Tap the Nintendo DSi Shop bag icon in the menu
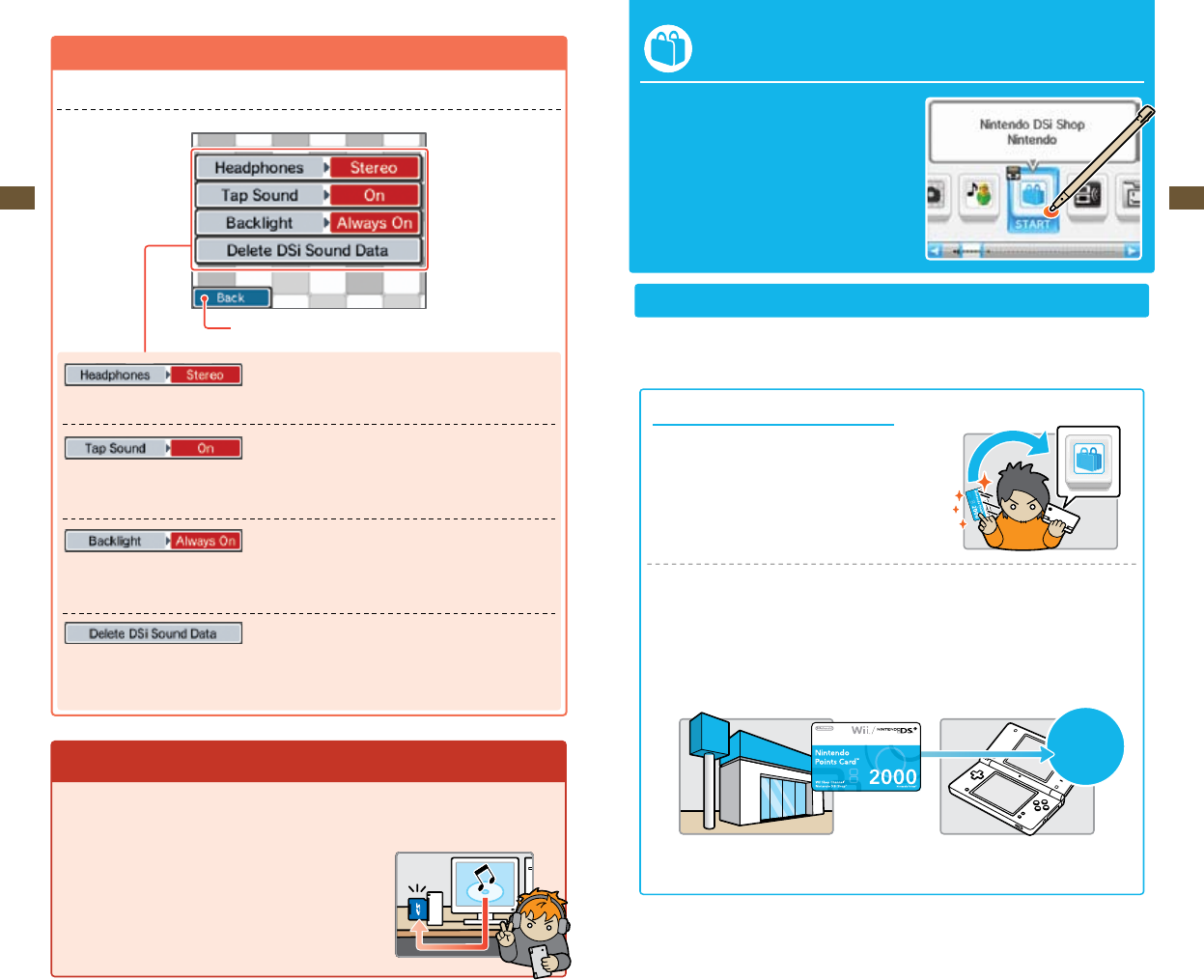 pyautogui.click(x=1033, y=194)
